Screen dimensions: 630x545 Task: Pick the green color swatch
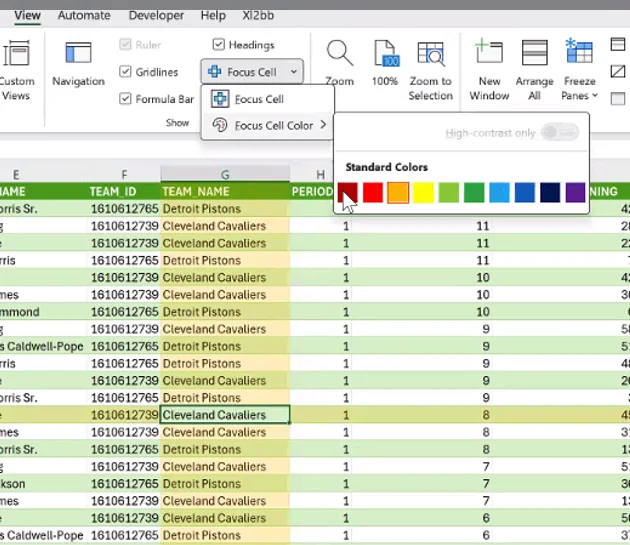pyautogui.click(x=474, y=192)
